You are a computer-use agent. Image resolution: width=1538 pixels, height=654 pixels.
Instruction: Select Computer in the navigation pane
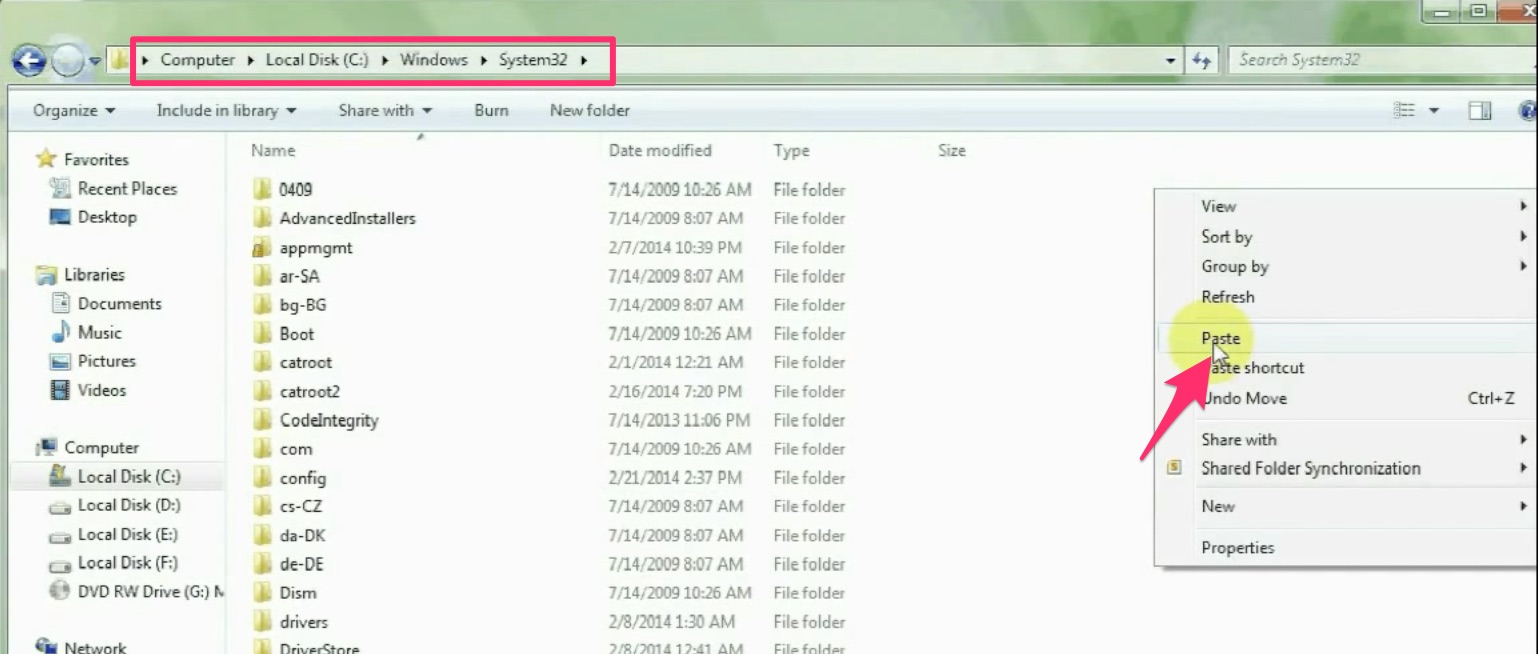[101, 448]
